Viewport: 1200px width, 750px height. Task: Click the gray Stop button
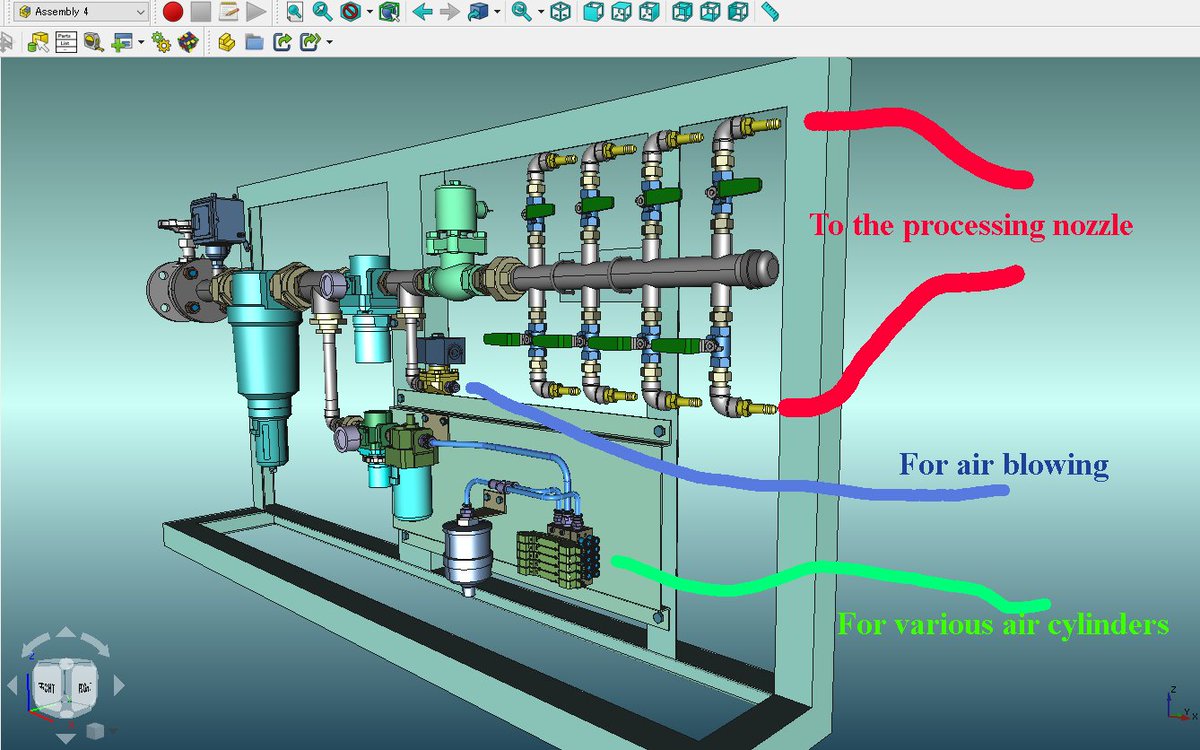[x=201, y=12]
